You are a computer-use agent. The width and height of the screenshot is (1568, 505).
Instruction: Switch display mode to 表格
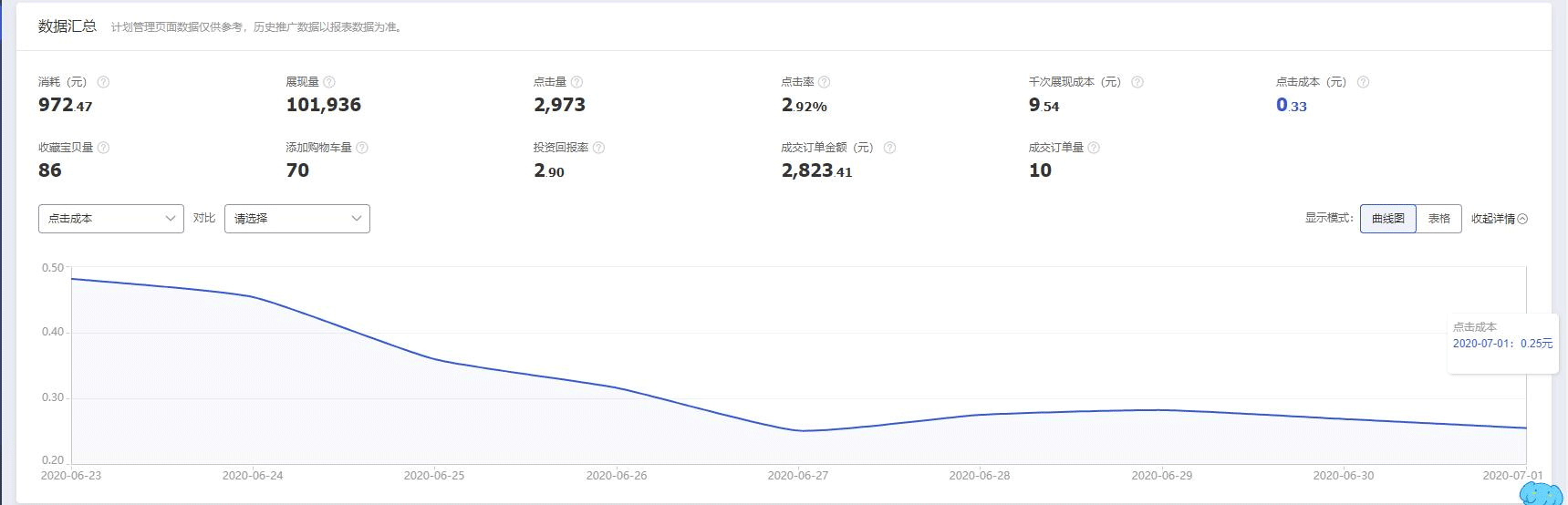tap(1438, 219)
